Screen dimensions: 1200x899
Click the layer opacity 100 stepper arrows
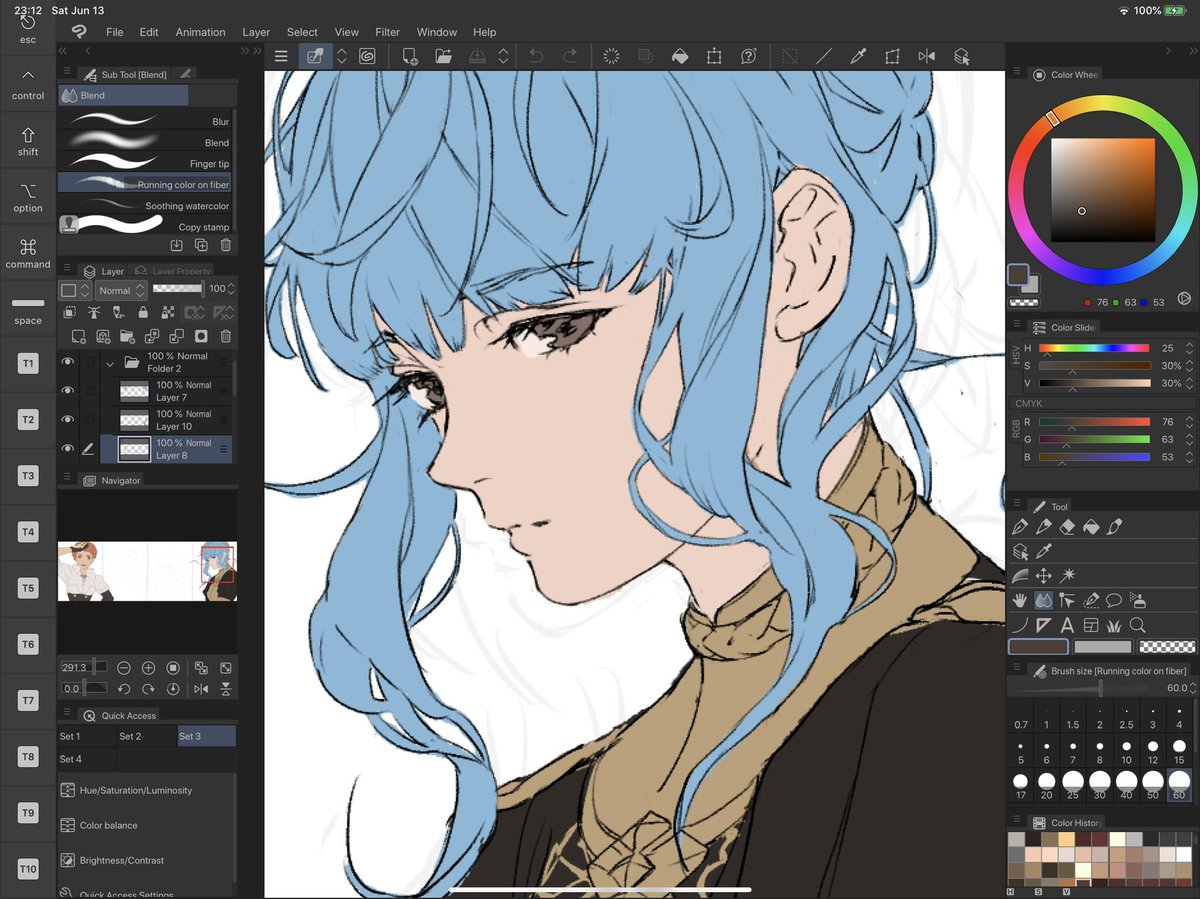tap(233, 289)
